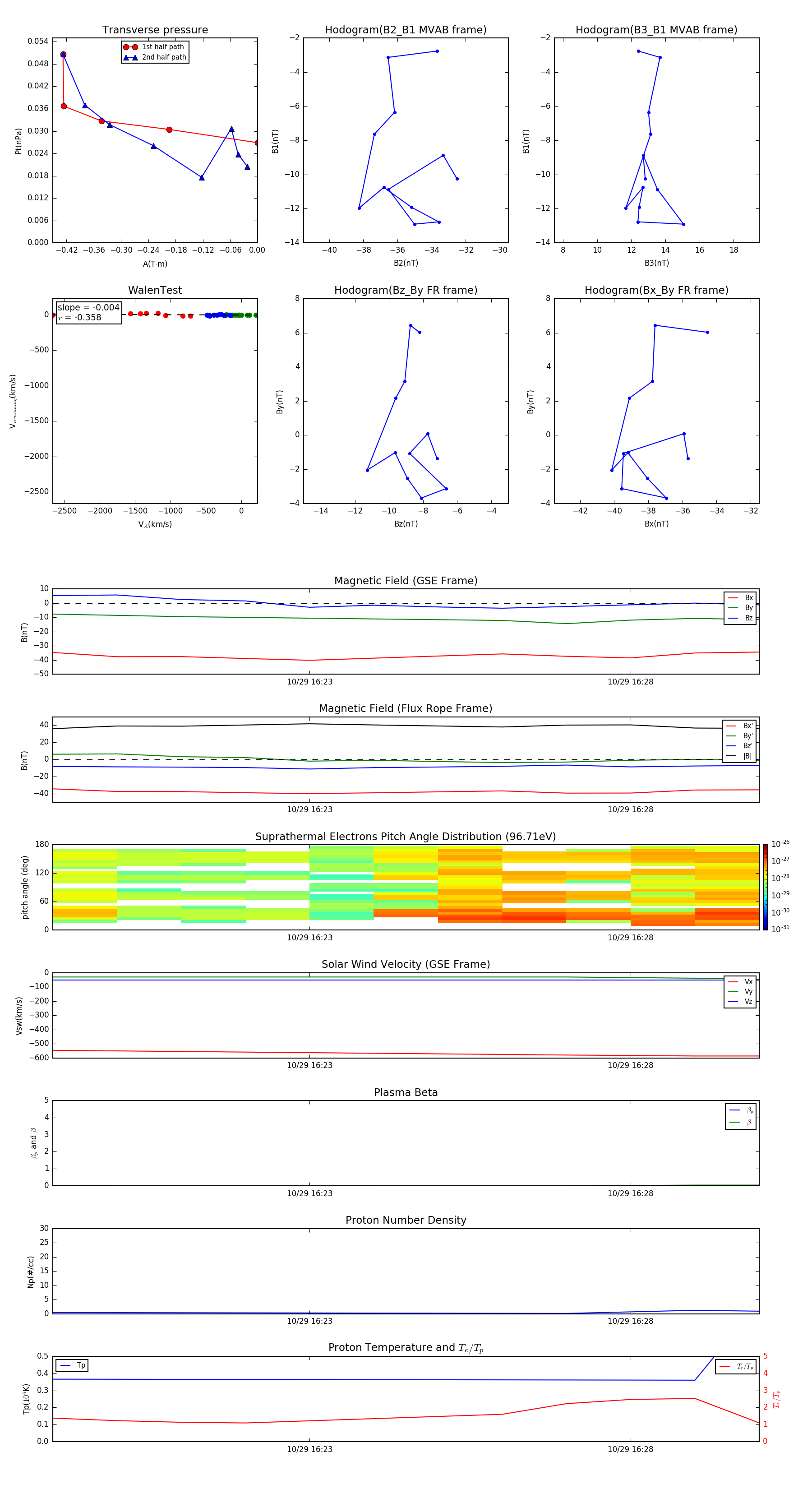Click the 'Bx(nT)' x-axis label
This screenshot has width=812, height=1489.
point(656,524)
